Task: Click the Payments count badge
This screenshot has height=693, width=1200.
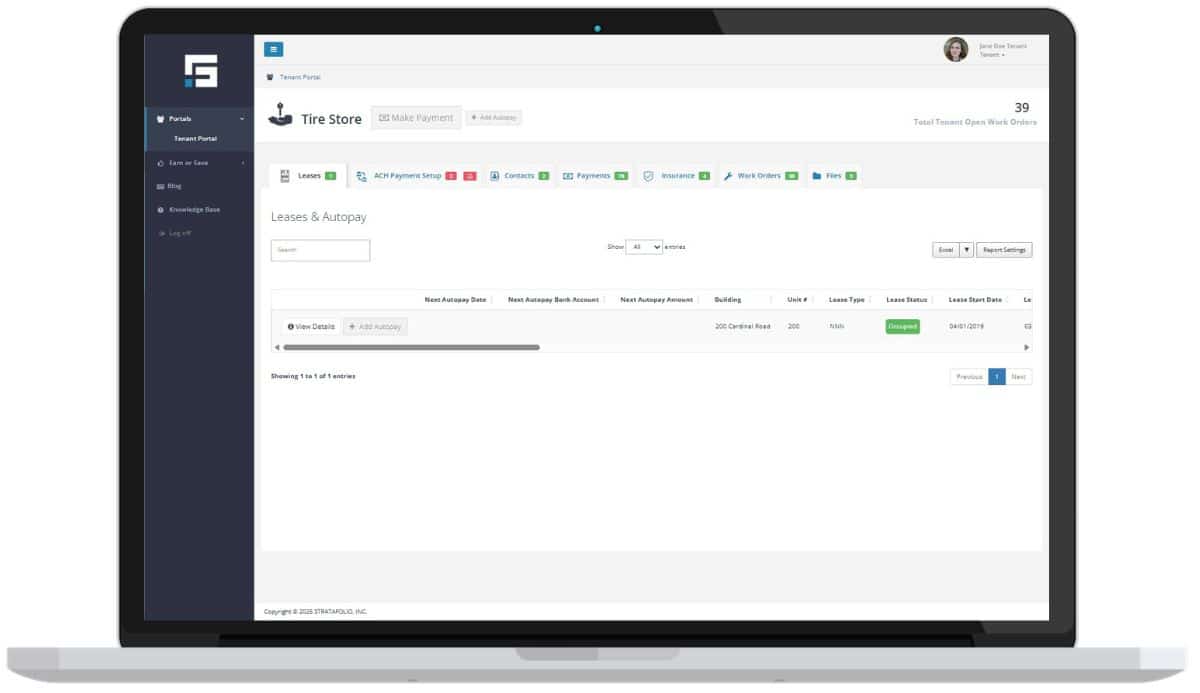Action: click(621, 176)
